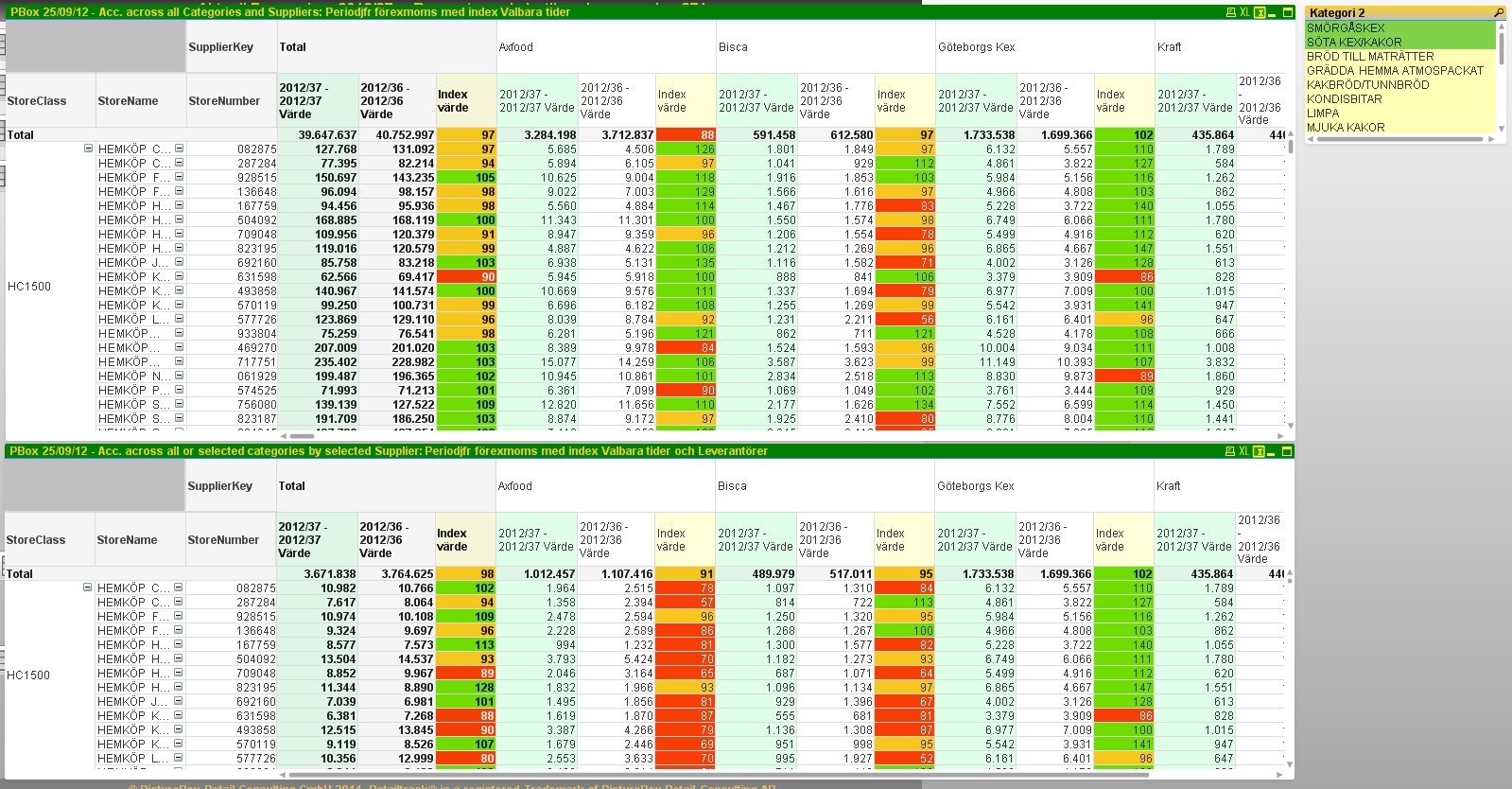Click the bottom table's horizontal scrollbar thumb

719,775
